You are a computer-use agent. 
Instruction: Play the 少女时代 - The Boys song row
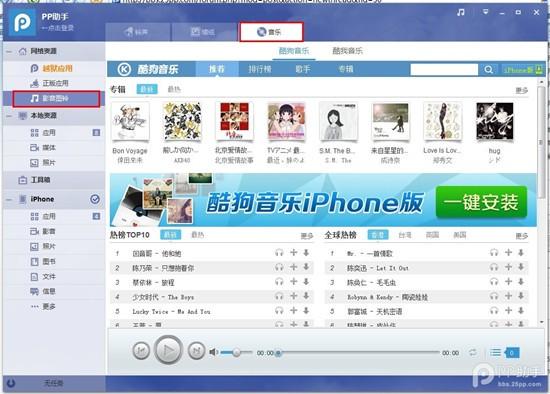point(212,297)
